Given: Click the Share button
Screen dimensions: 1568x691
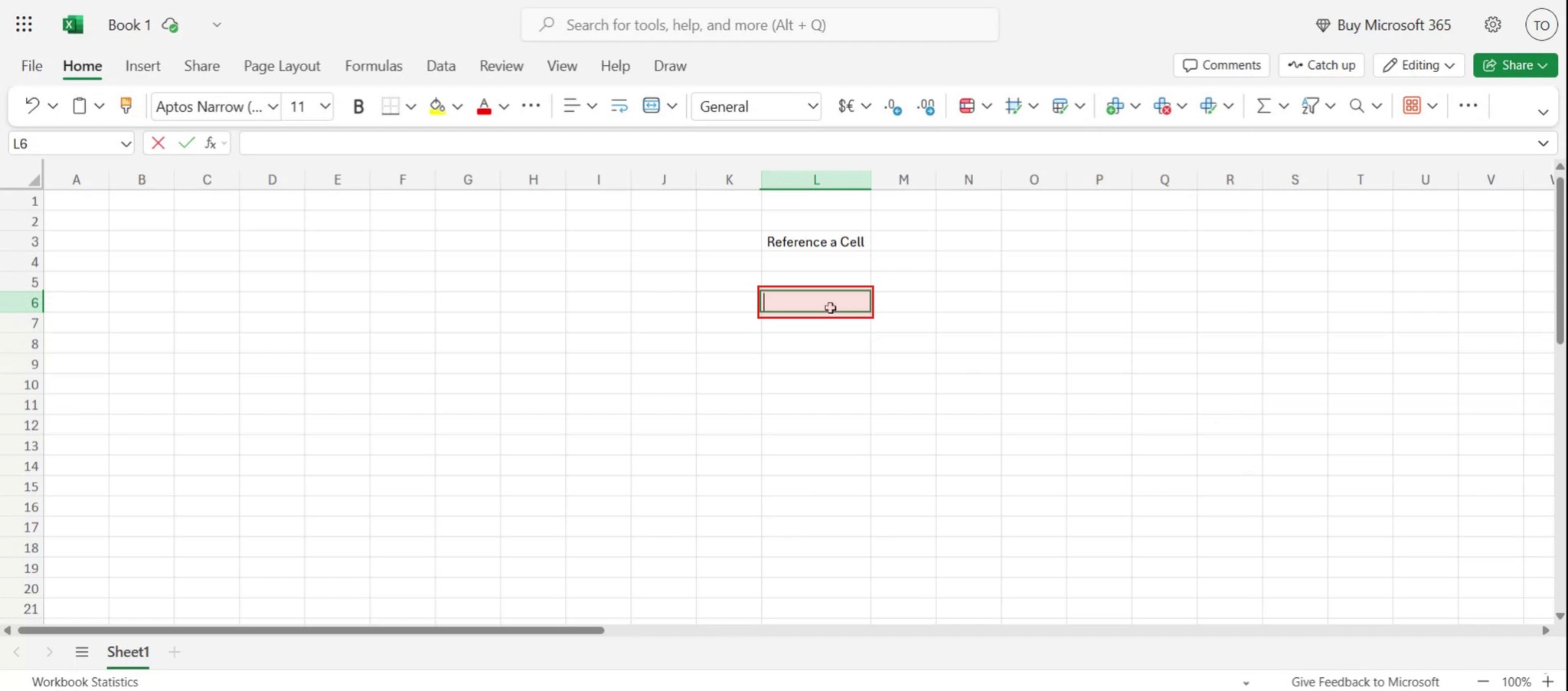Looking at the screenshot, I should [1514, 65].
